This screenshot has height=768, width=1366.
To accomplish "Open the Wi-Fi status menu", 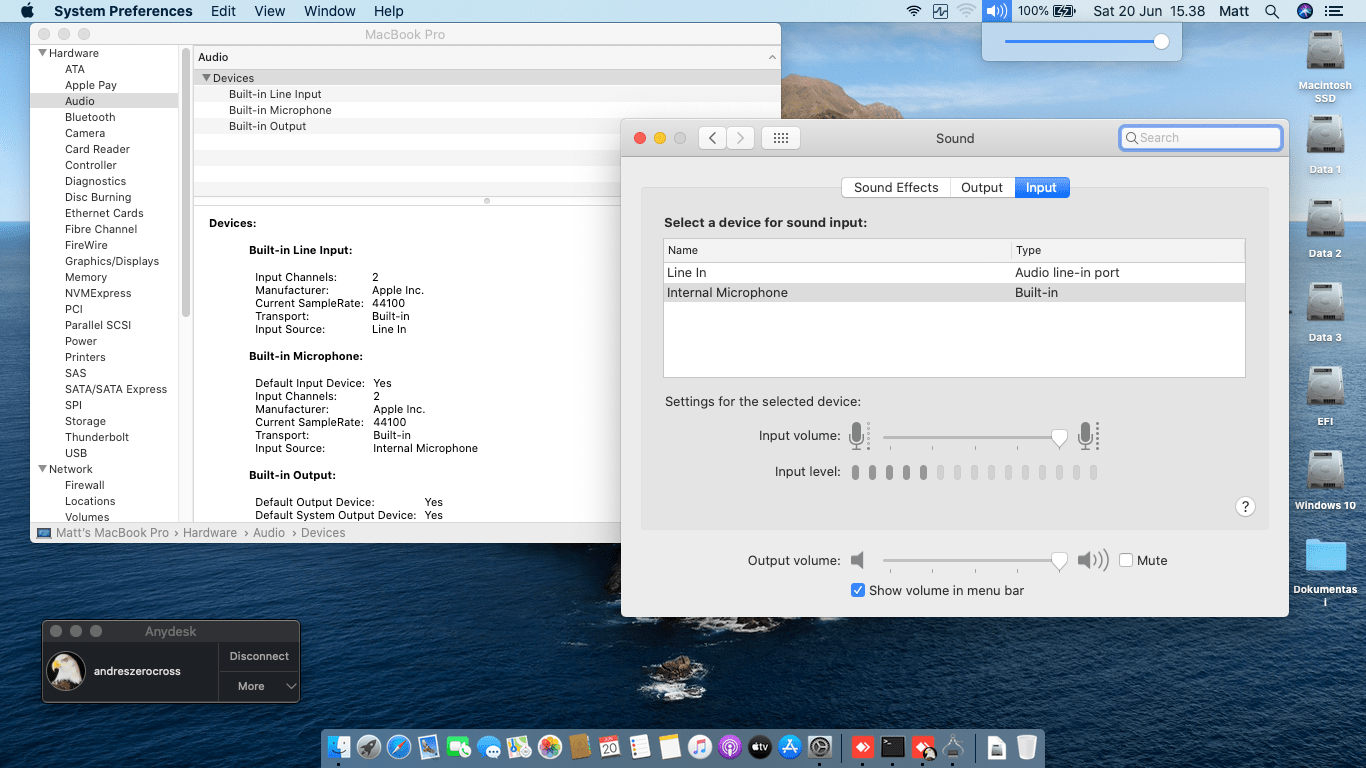I will click(913, 11).
